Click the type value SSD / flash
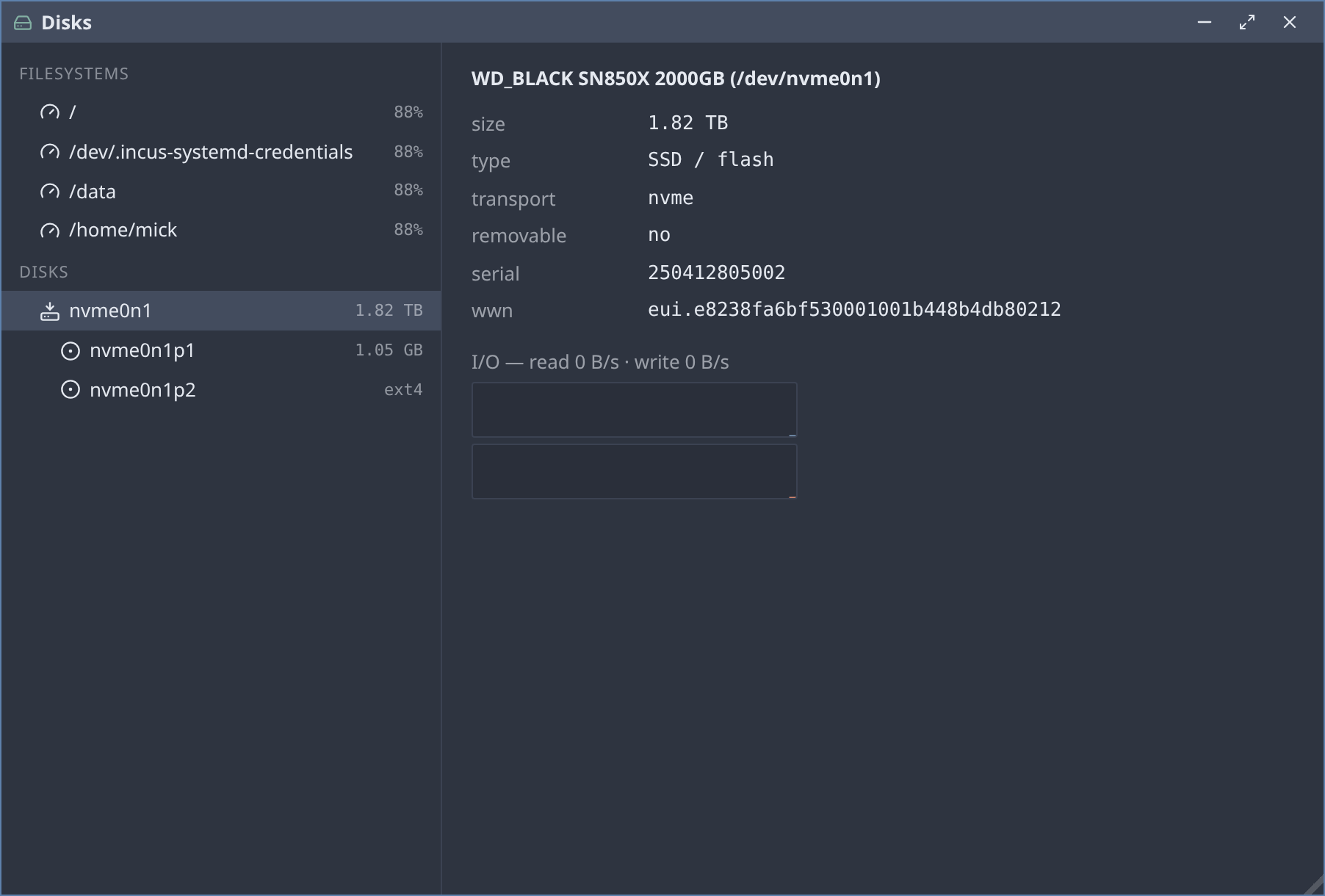 point(711,159)
